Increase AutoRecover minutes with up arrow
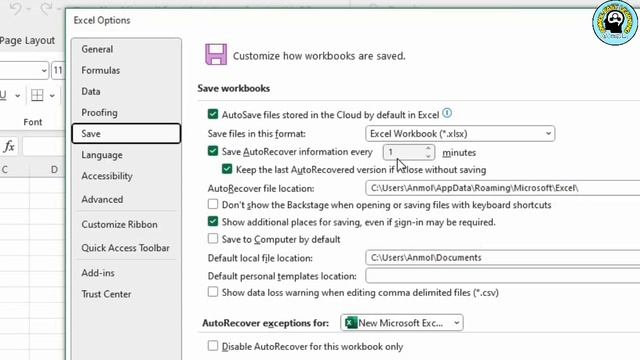This screenshot has height=360, width=640. pos(428,149)
